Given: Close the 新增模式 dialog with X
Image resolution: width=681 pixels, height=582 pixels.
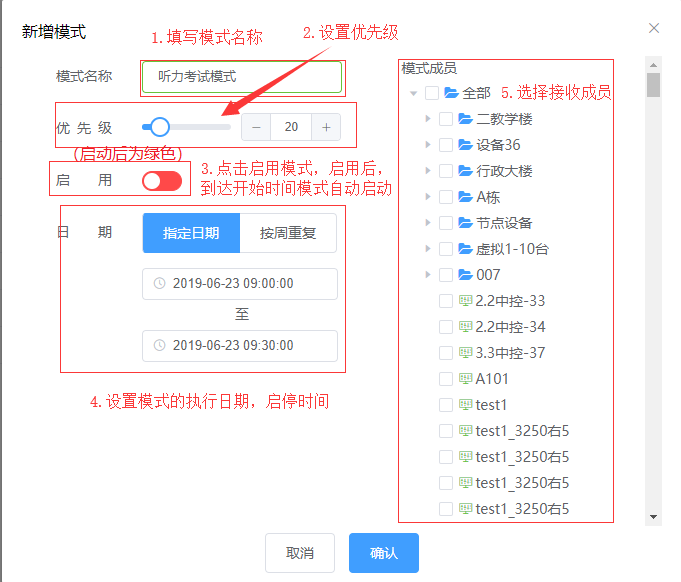Looking at the screenshot, I should point(654,28).
